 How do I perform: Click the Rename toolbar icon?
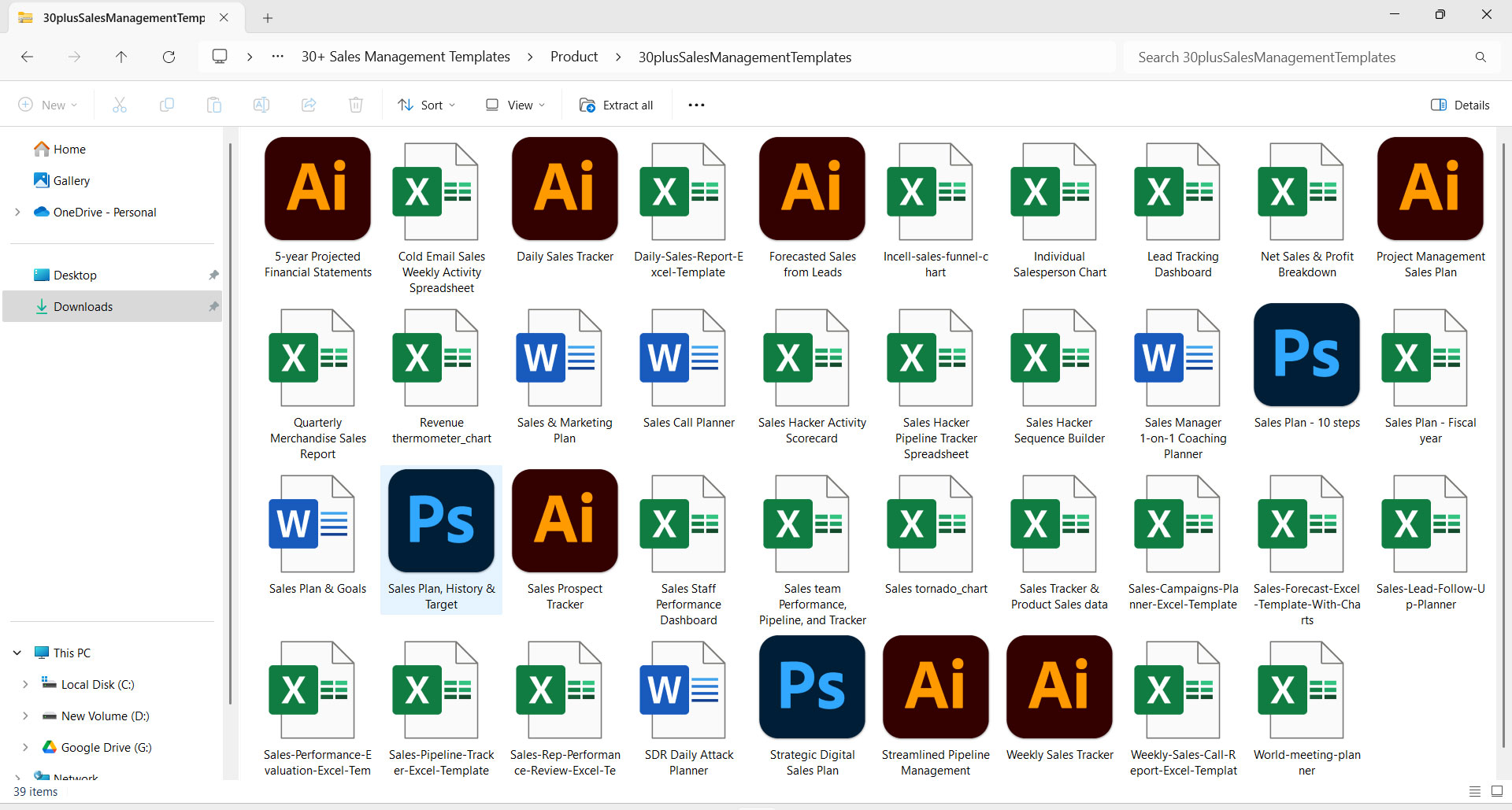click(261, 105)
